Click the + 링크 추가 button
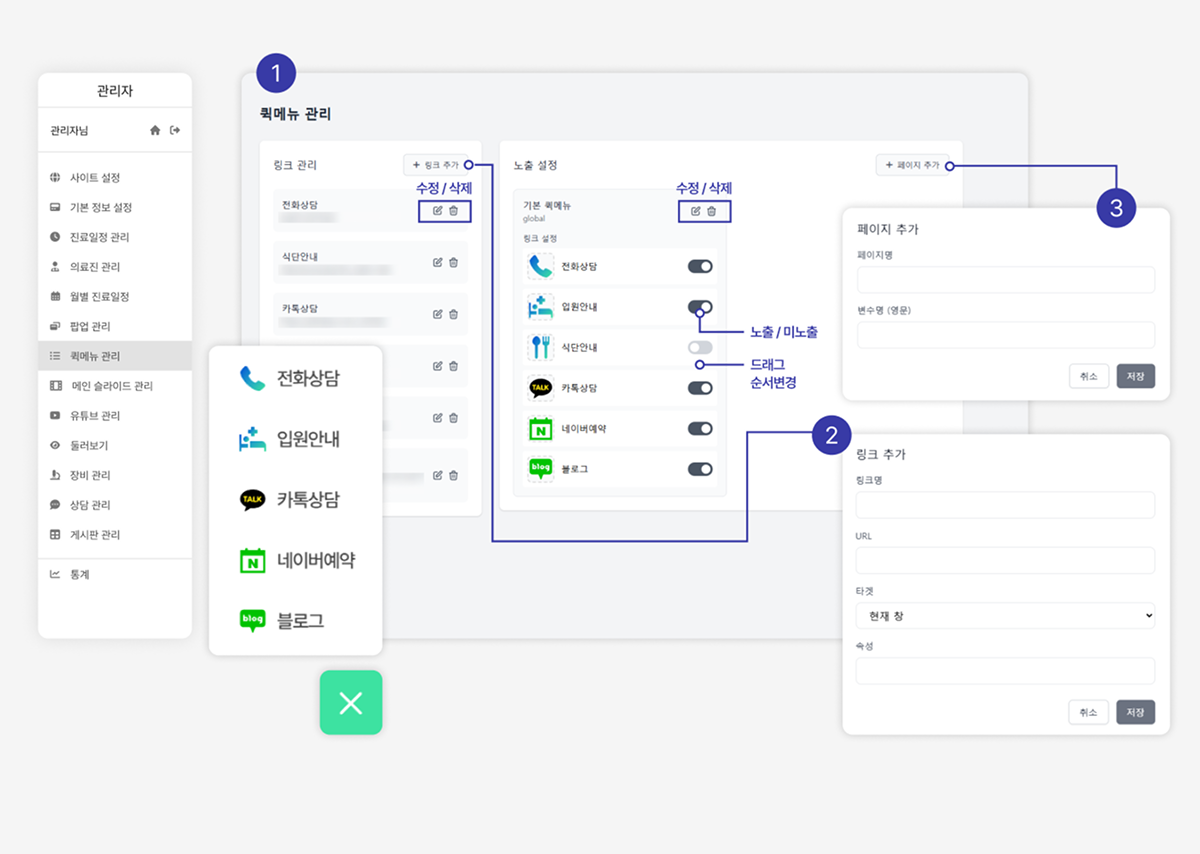The image size is (1200, 854). pos(436,164)
